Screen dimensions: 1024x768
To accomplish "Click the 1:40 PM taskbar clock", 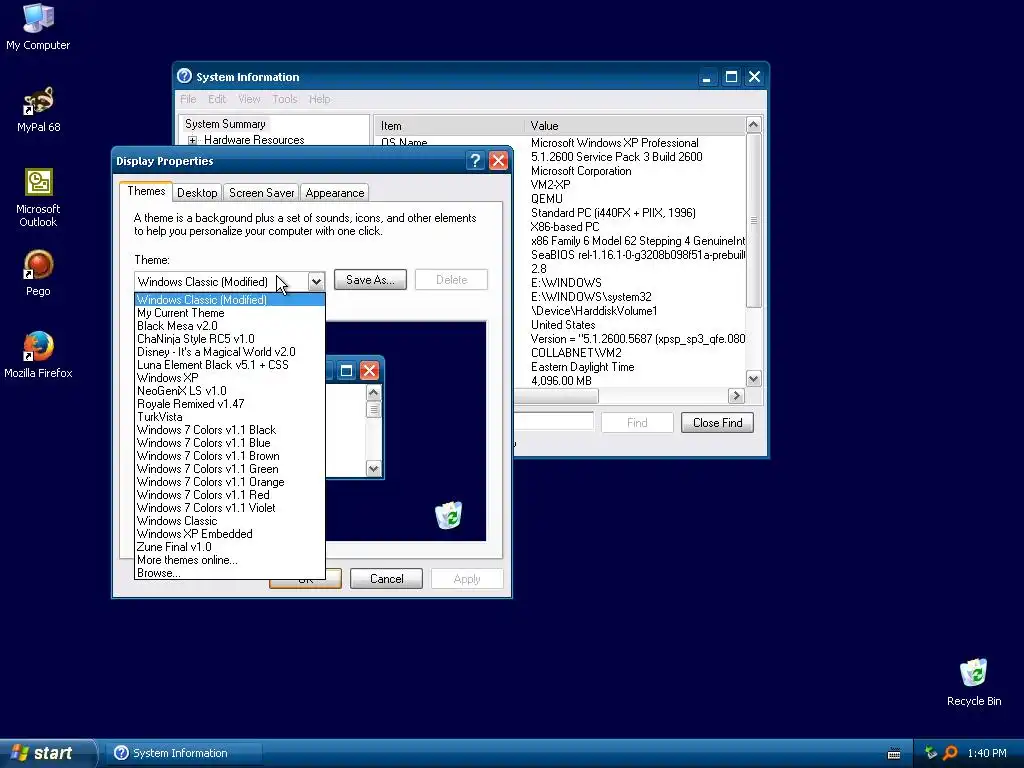I will [987, 753].
